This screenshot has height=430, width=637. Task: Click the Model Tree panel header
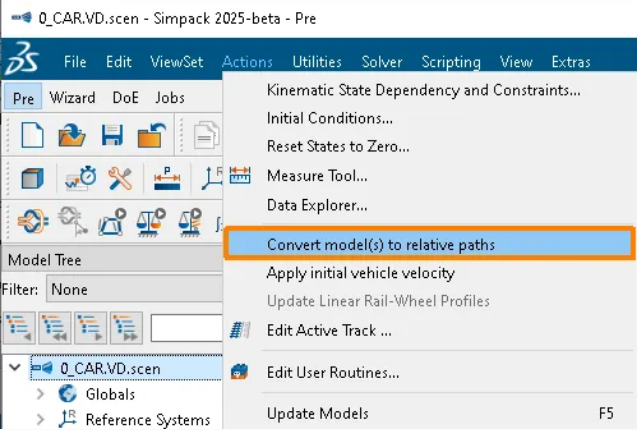tap(112, 259)
